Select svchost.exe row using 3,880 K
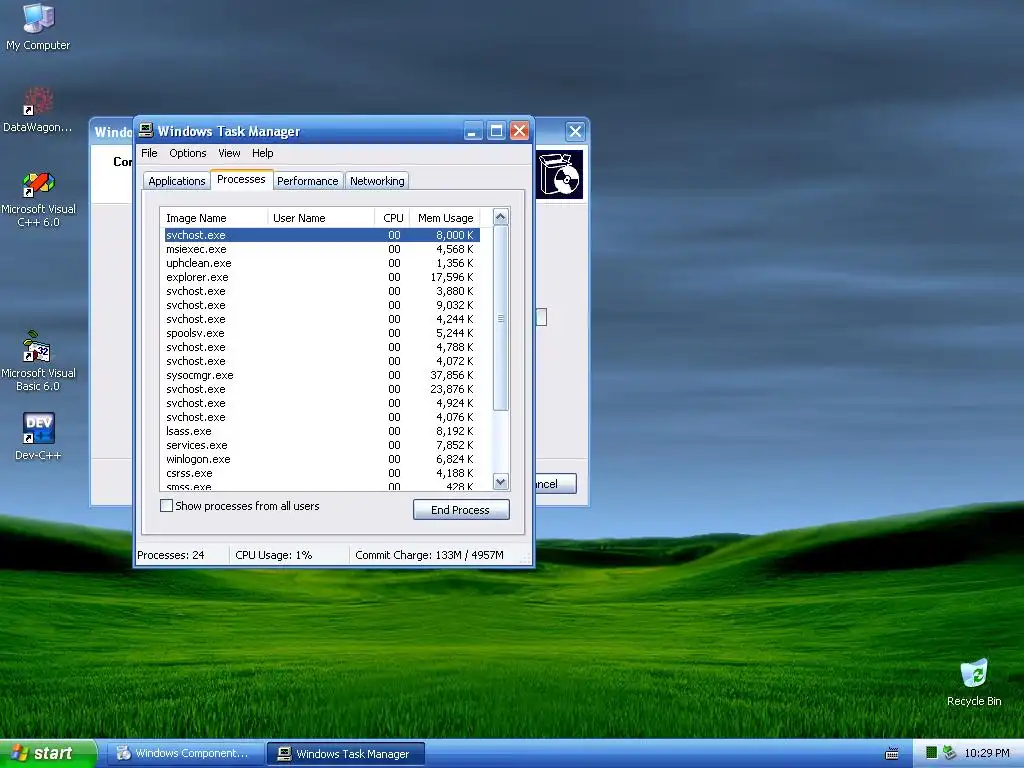 pos(322,291)
